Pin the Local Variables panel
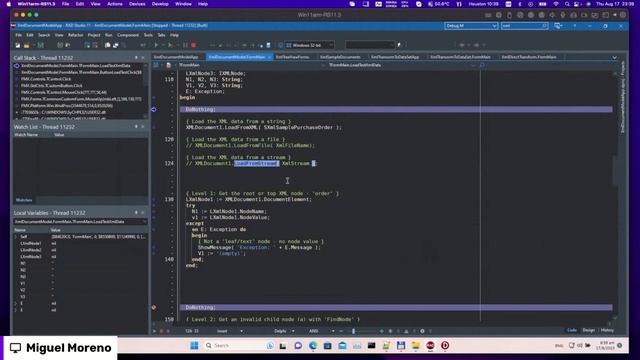Image resolution: width=640 pixels, height=360 pixels. (x=136, y=213)
